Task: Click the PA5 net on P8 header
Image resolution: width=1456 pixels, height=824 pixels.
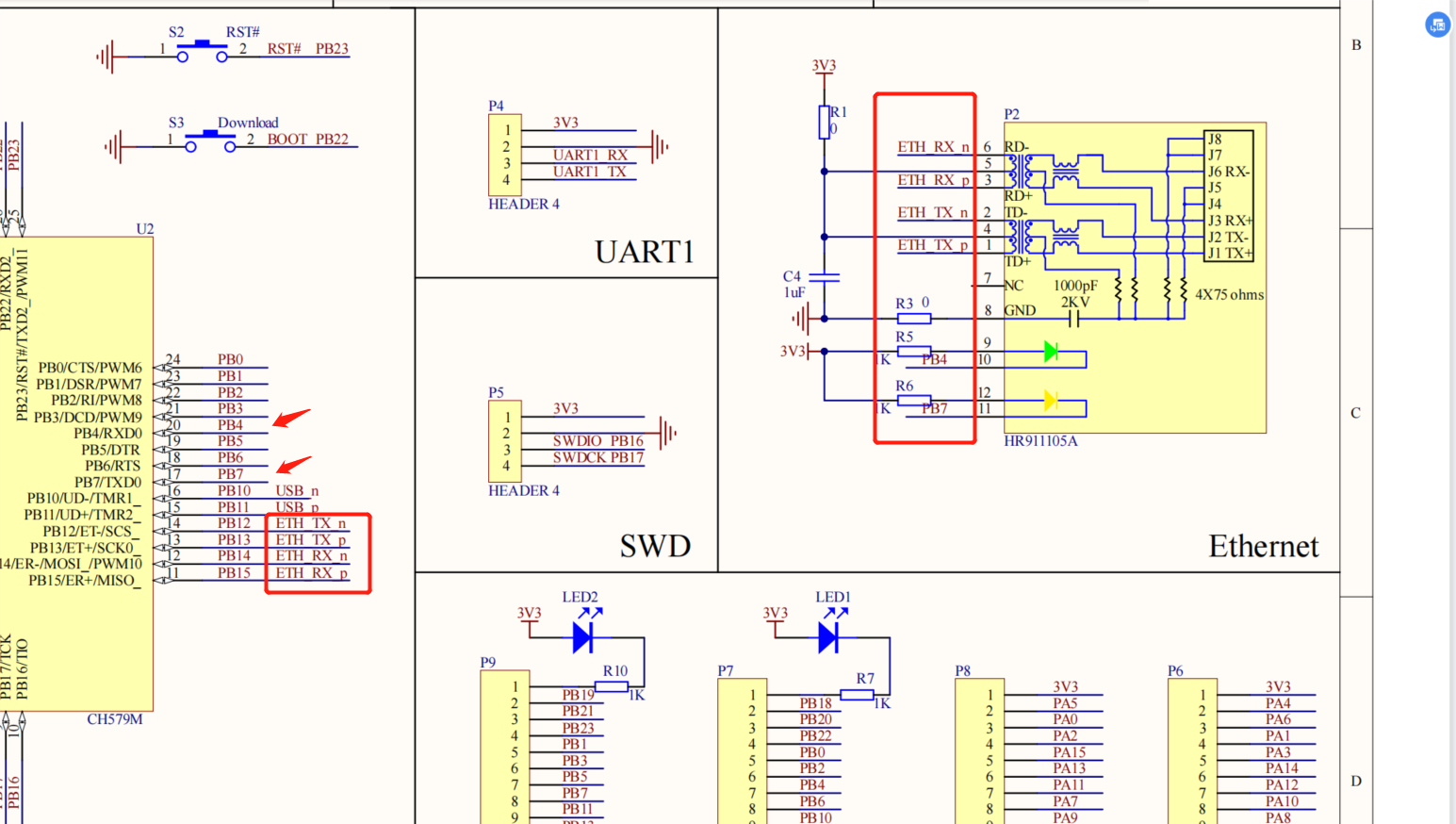Action: click(x=1065, y=703)
